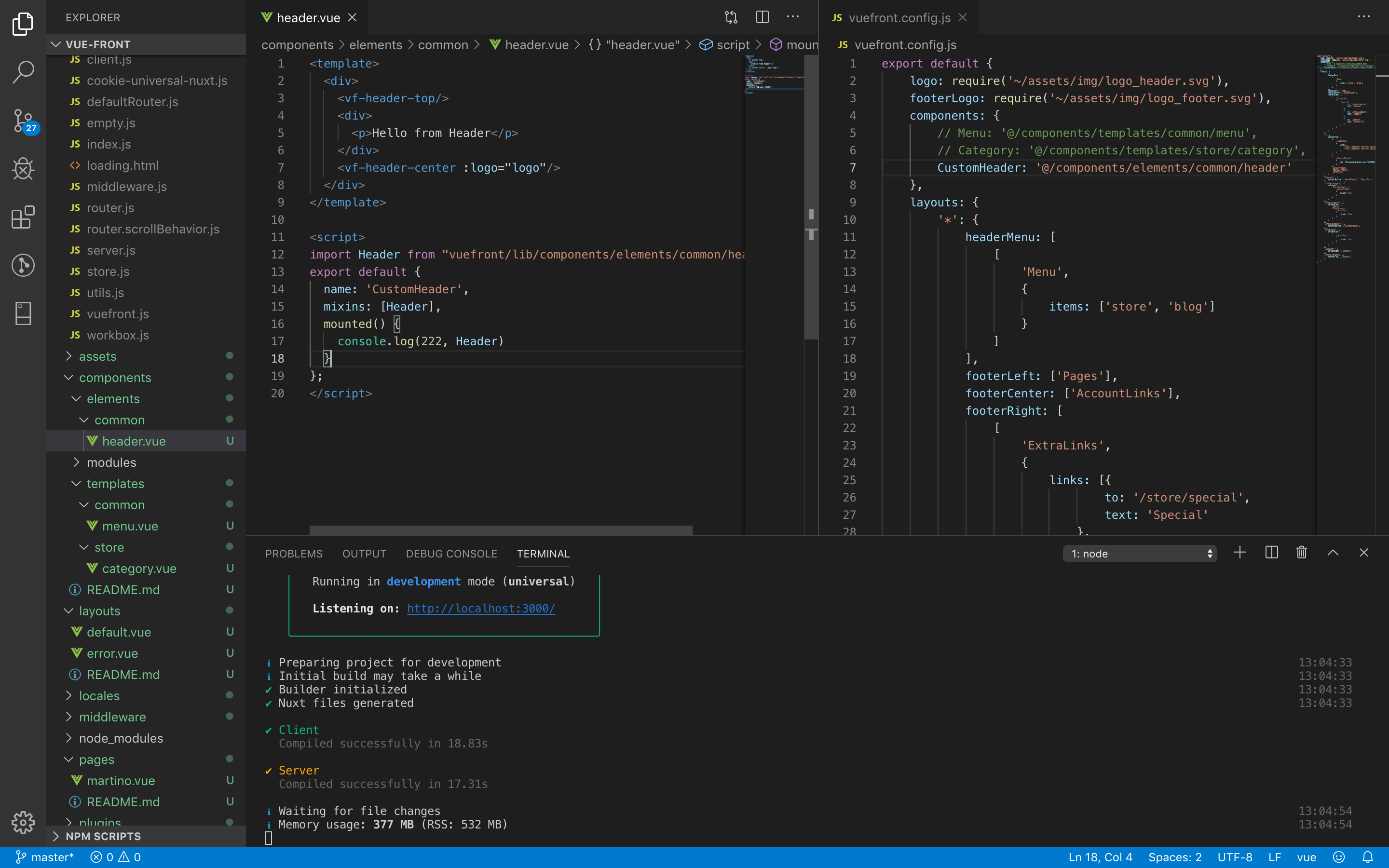Add a new terminal with plus icon
The image size is (1389, 868).
(x=1240, y=553)
